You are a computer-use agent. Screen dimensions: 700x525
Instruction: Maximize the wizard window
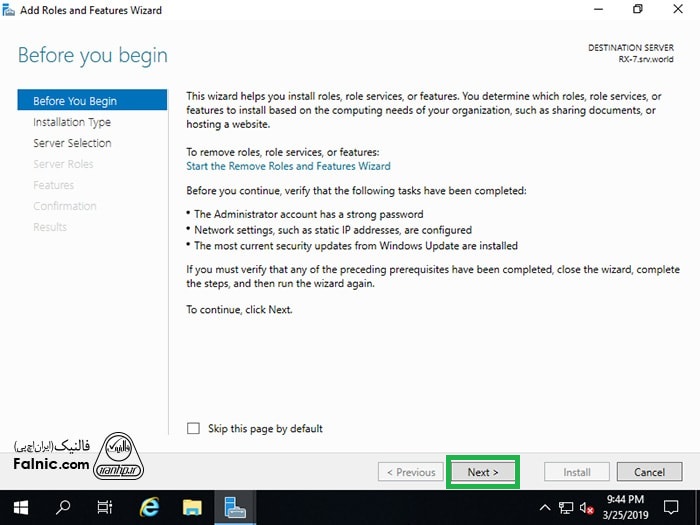pyautogui.click(x=638, y=10)
